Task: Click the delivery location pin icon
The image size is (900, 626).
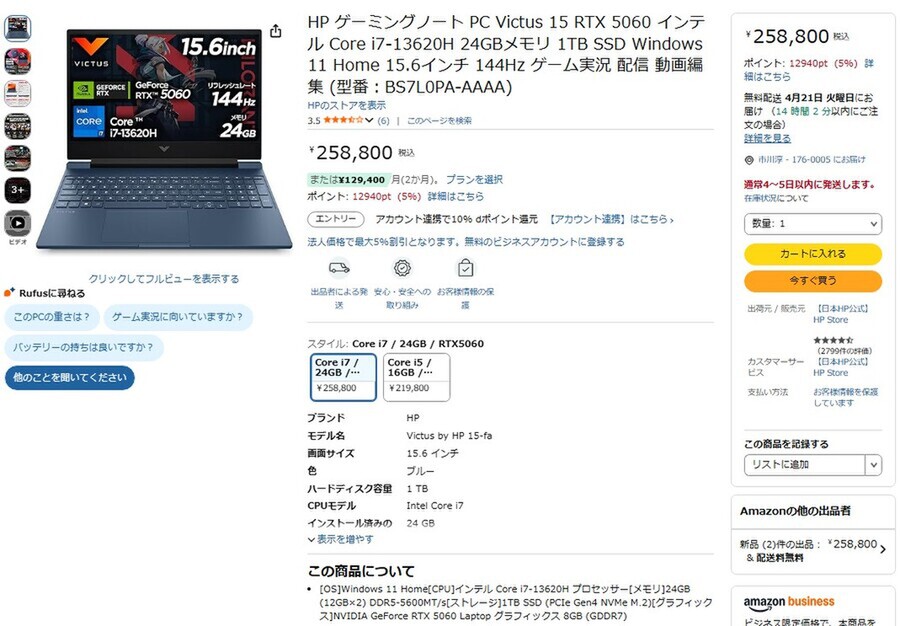Action: click(749, 160)
